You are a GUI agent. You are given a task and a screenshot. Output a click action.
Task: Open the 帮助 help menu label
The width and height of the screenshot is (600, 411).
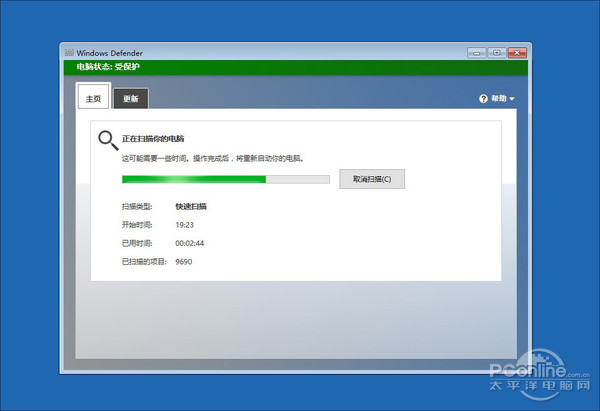pyautogui.click(x=498, y=99)
